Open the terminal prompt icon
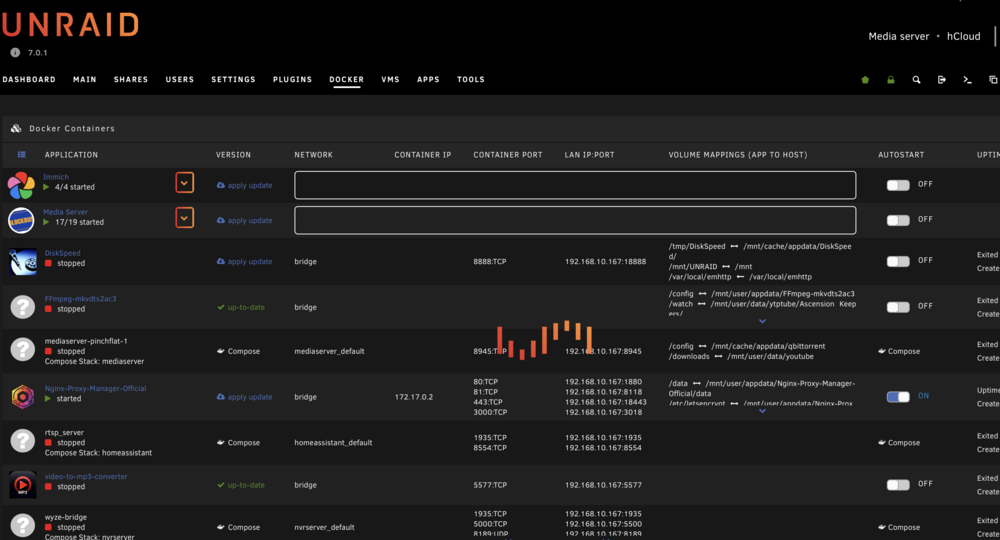This screenshot has height=540, width=1000. tap(967, 80)
